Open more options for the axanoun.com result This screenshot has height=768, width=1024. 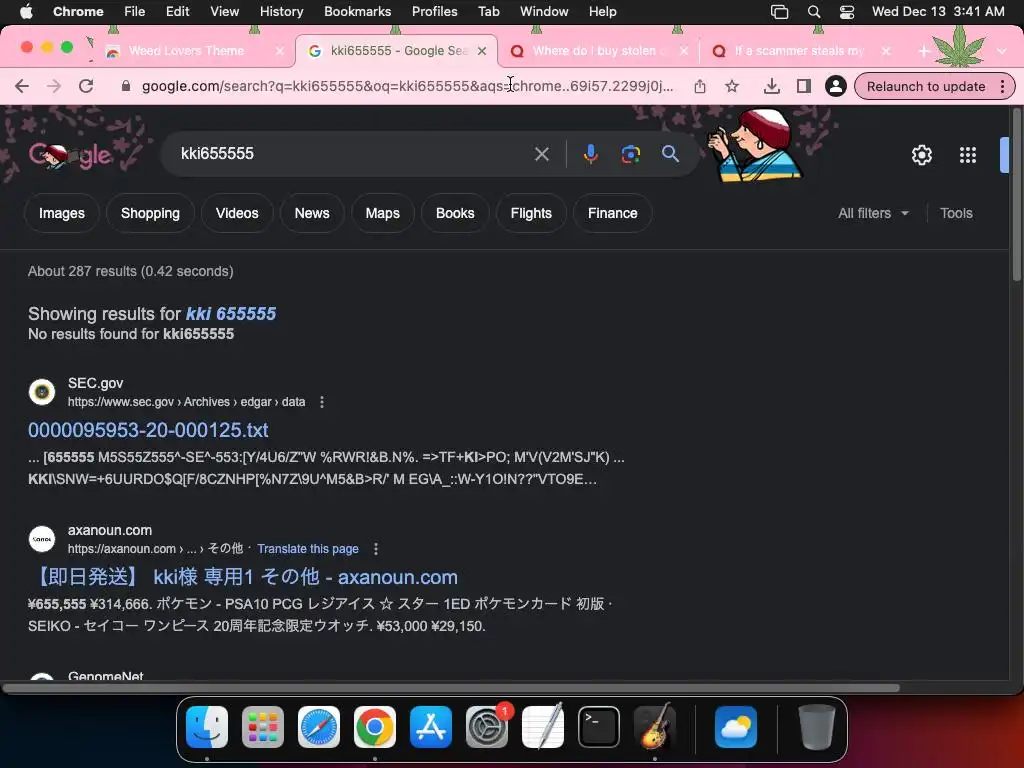pyautogui.click(x=376, y=549)
